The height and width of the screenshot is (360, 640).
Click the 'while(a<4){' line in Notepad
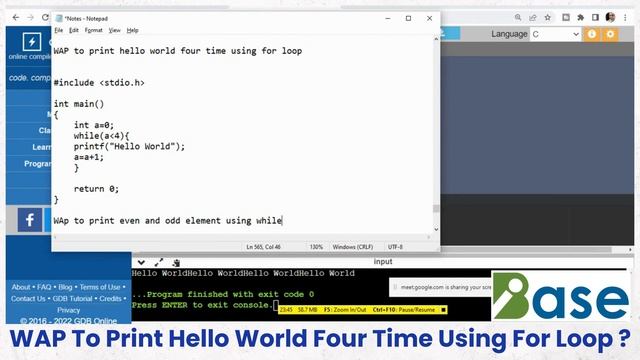pyautogui.click(x=101, y=136)
